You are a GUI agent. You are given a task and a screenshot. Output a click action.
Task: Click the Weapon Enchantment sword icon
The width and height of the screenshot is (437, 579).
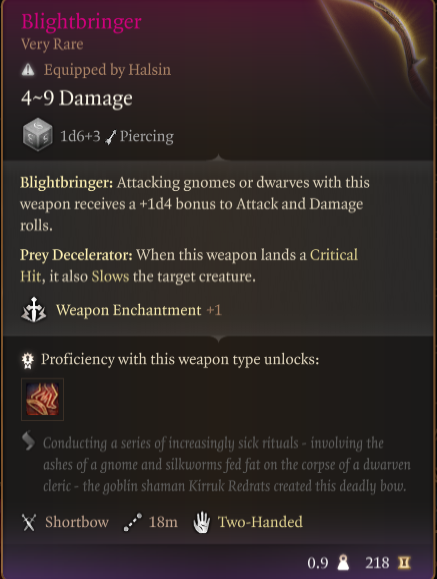[x=34, y=310]
